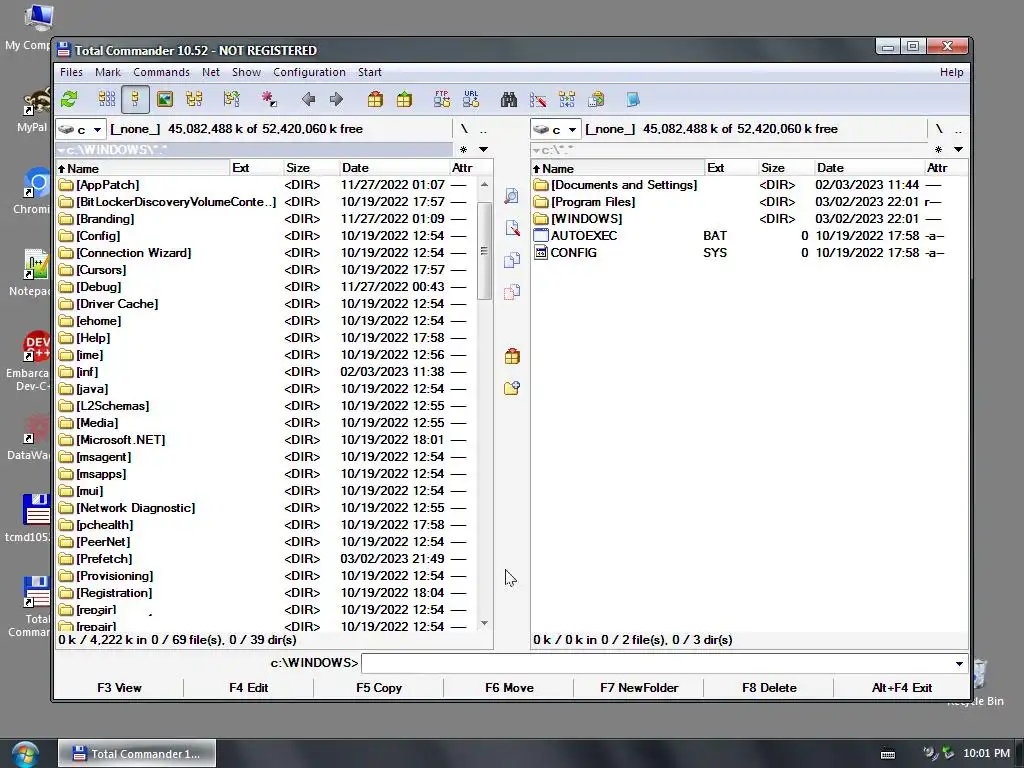Click the Move icon in vertical bar
This screenshot has height=768, width=1024.
click(512, 291)
